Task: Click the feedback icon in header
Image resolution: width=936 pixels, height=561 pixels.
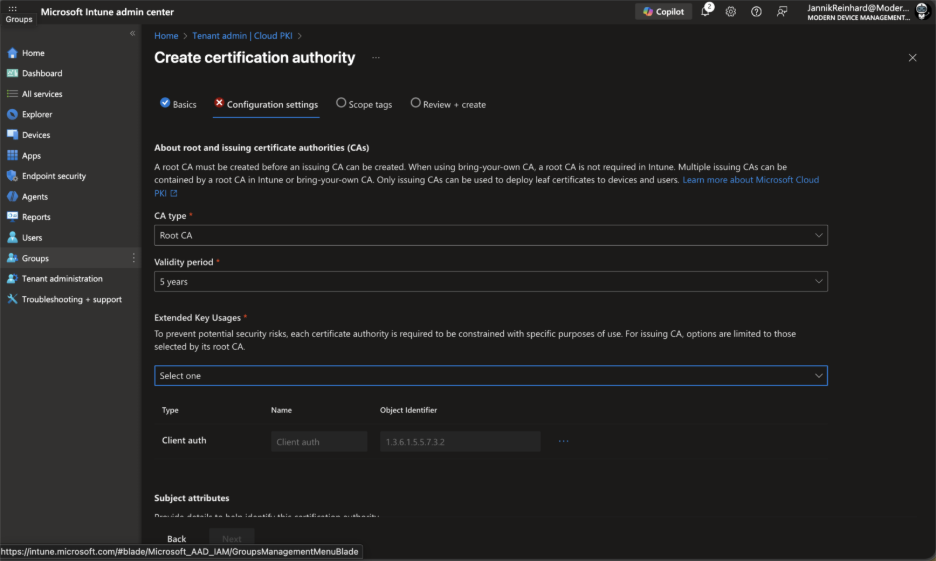Action: (x=782, y=12)
